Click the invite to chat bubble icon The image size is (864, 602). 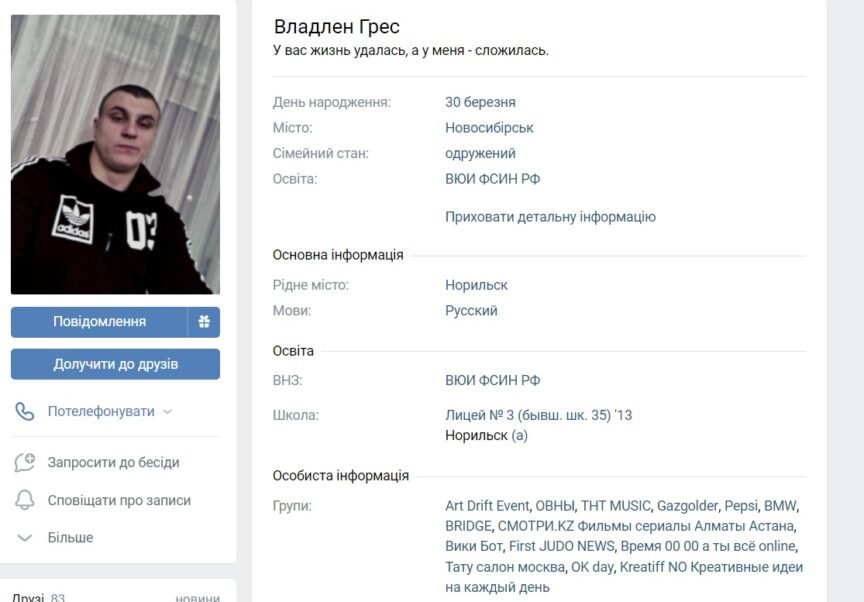coord(25,462)
